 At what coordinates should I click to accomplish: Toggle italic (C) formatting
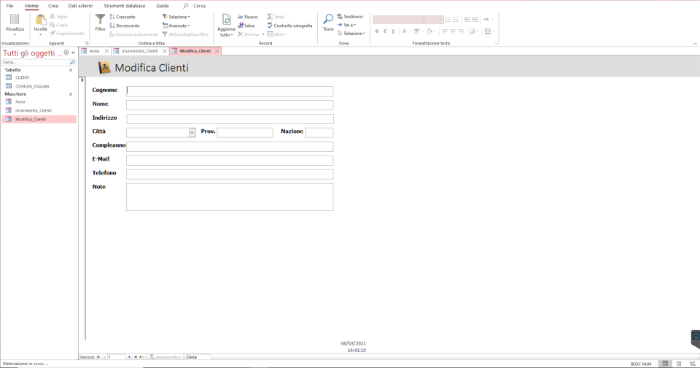tap(385, 31)
